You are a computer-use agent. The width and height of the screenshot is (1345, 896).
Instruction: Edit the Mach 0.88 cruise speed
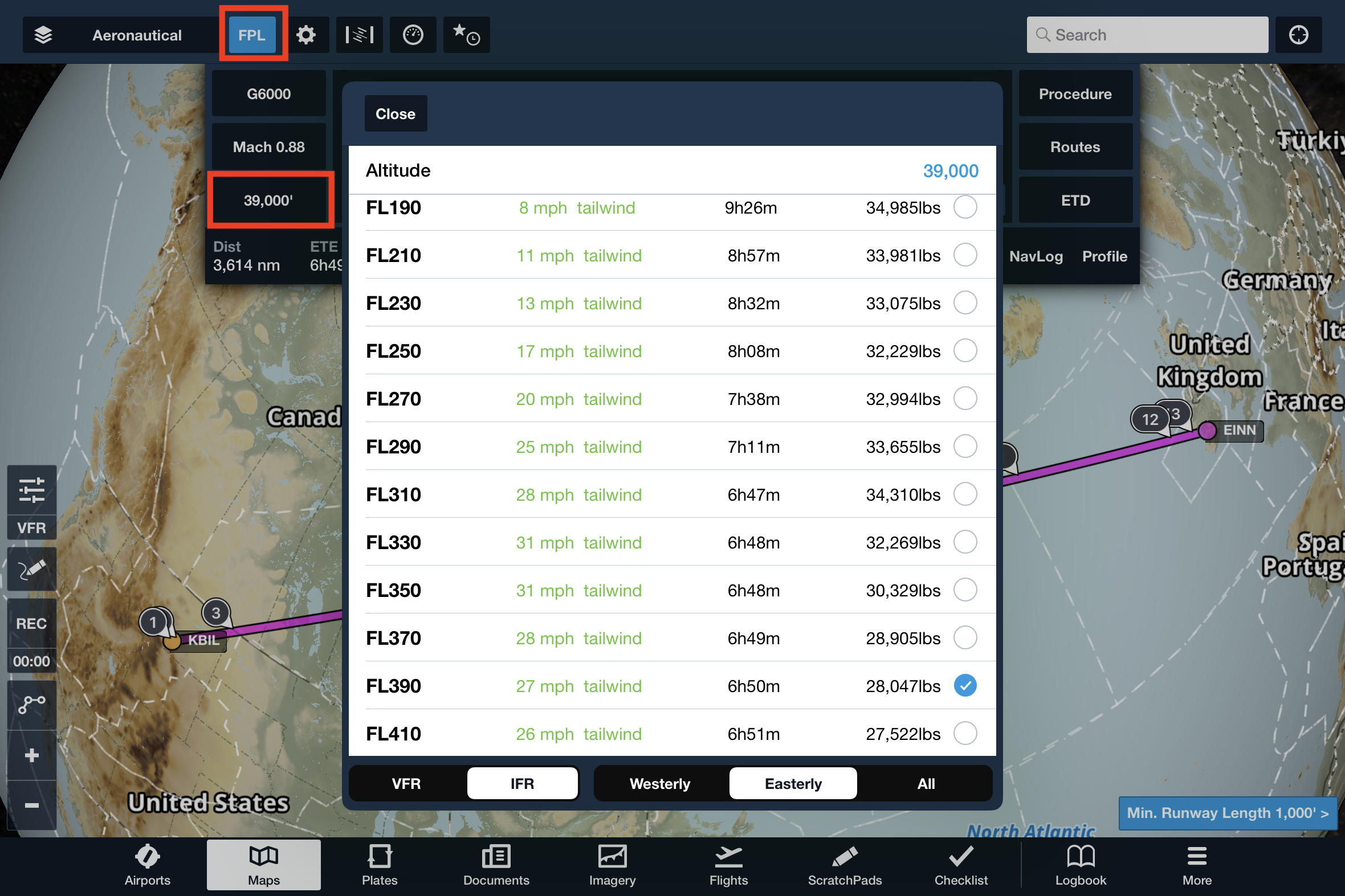pos(268,147)
